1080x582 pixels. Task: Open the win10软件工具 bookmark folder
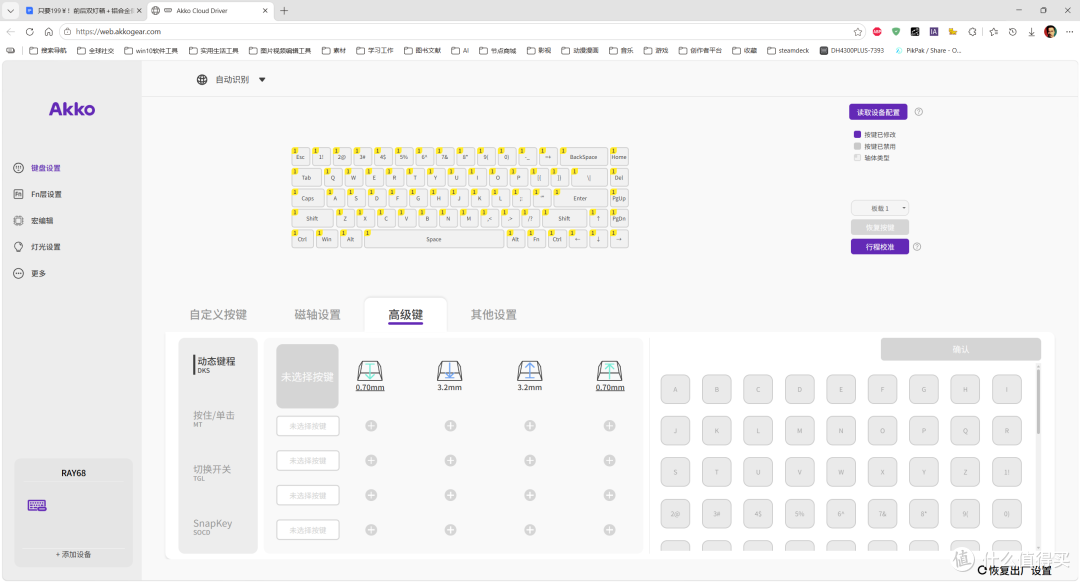coord(151,50)
